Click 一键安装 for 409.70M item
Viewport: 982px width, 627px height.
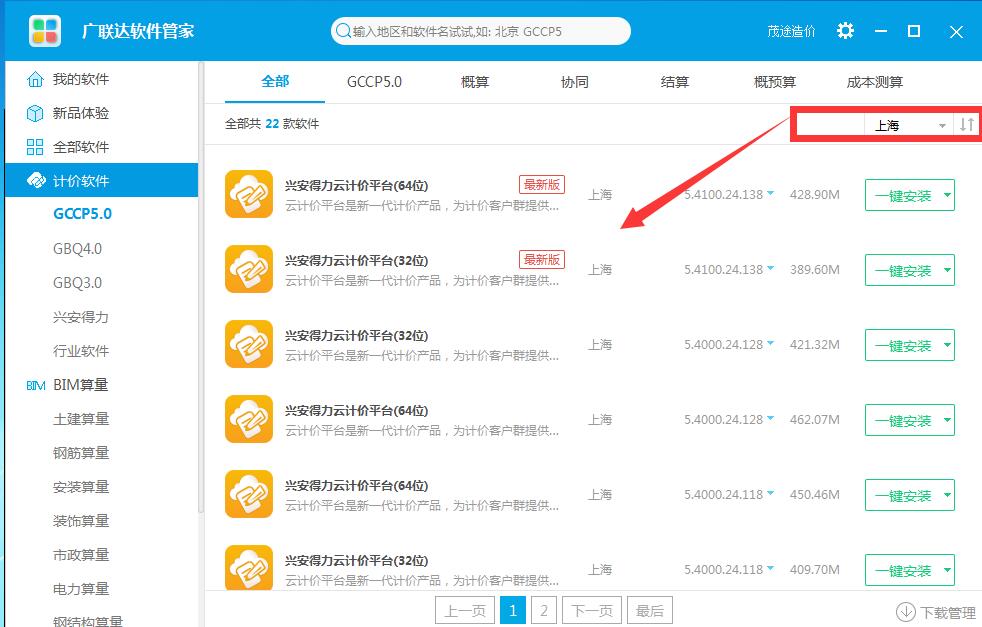coord(902,571)
